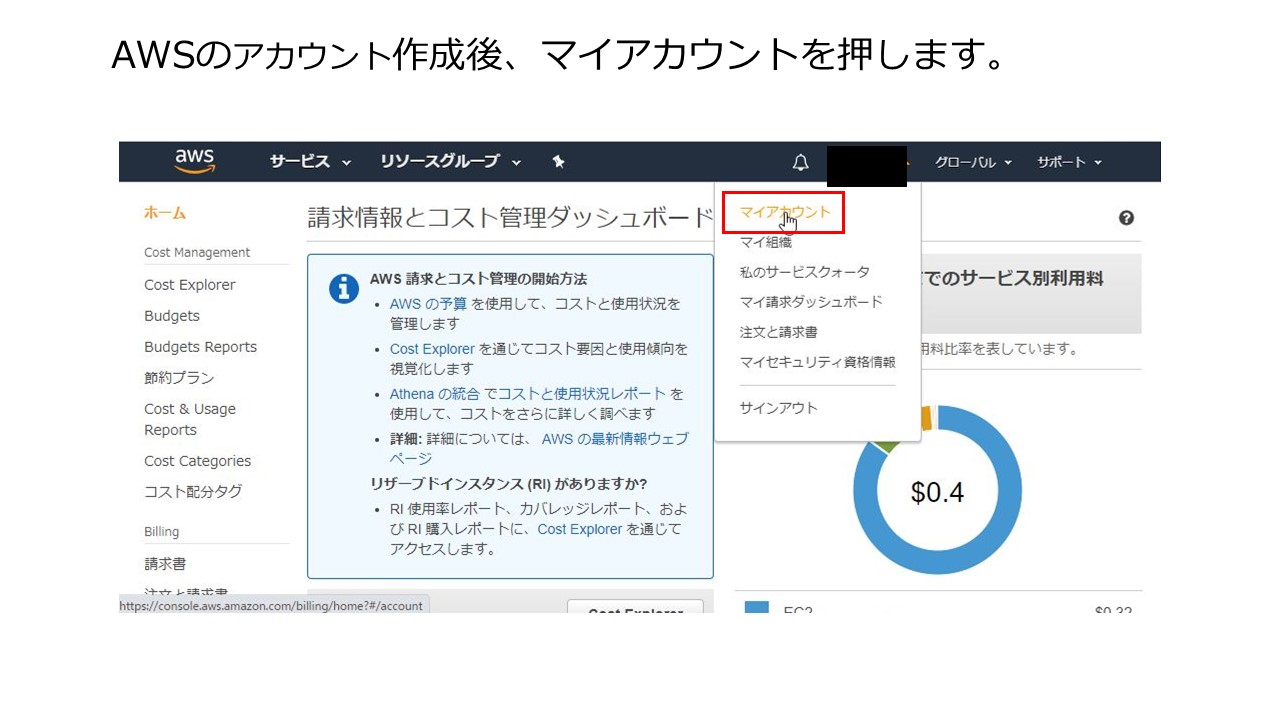Click Cost Explorer link in RI section
The width and height of the screenshot is (1280, 720).
pos(580,529)
